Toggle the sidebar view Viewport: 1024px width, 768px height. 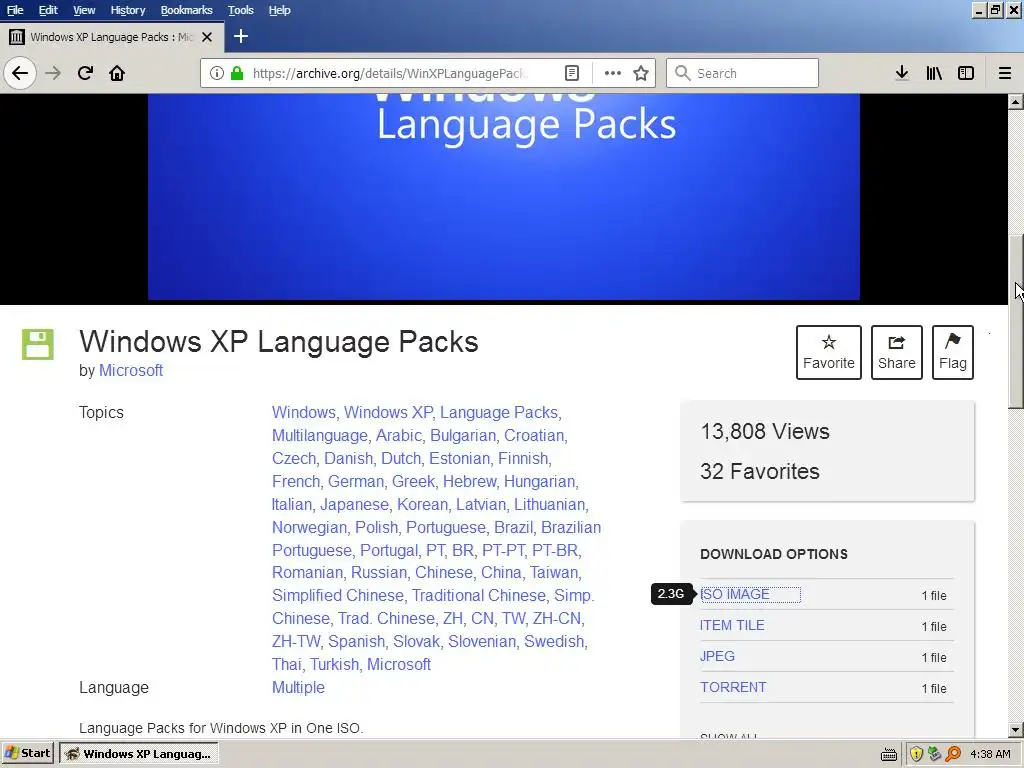(966, 73)
